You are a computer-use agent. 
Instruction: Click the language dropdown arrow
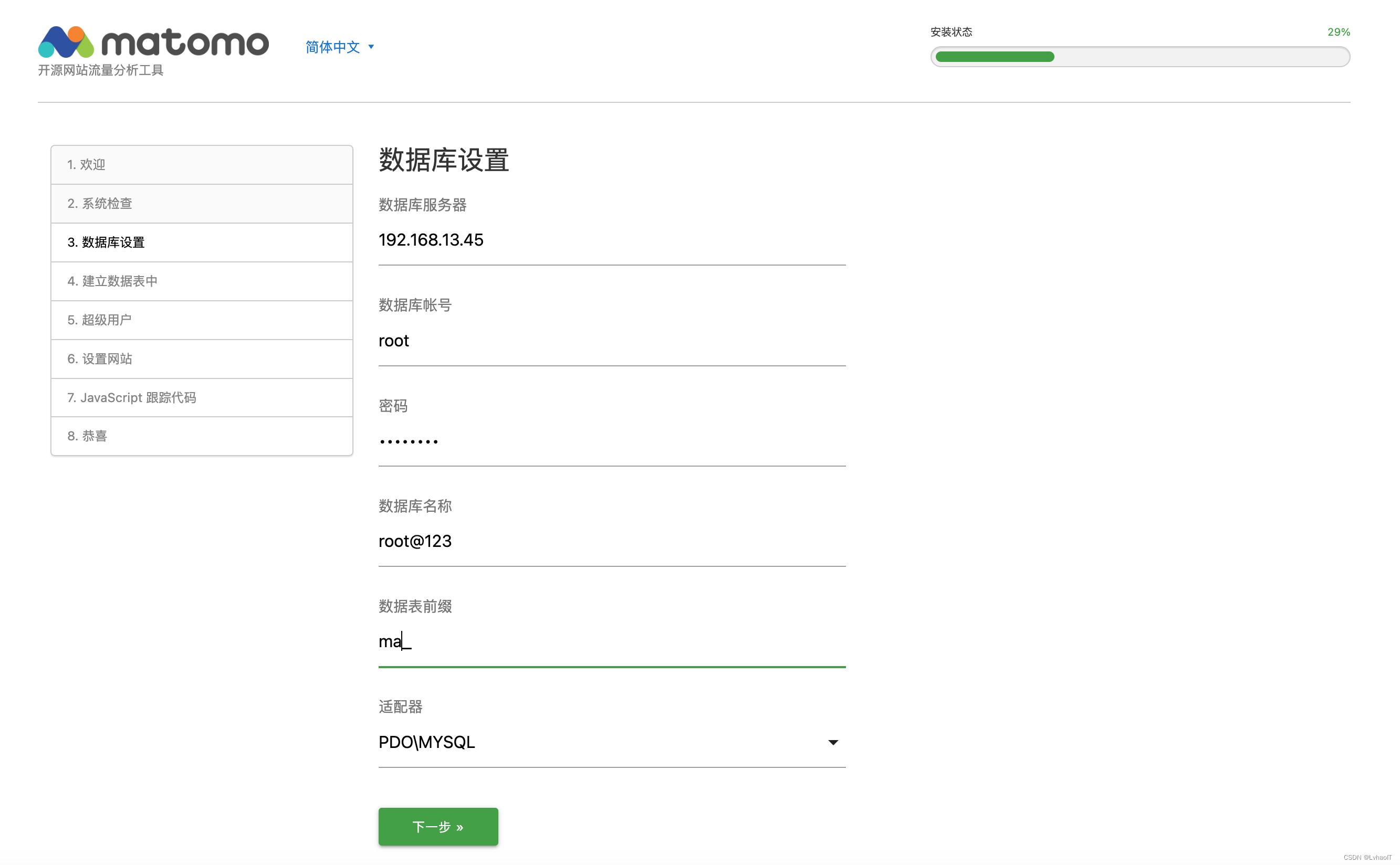371,47
